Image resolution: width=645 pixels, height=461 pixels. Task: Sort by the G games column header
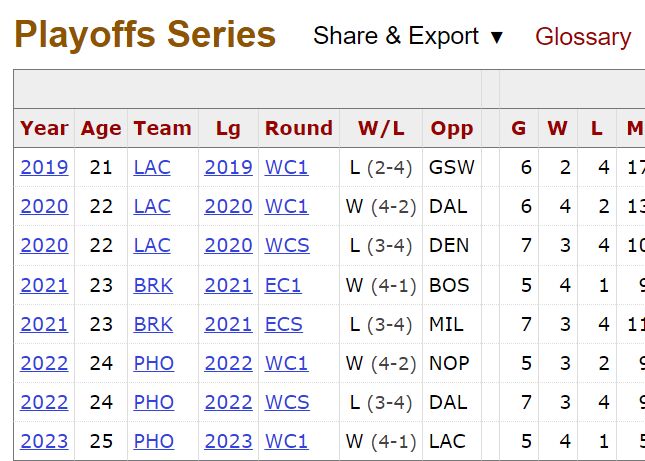click(518, 128)
